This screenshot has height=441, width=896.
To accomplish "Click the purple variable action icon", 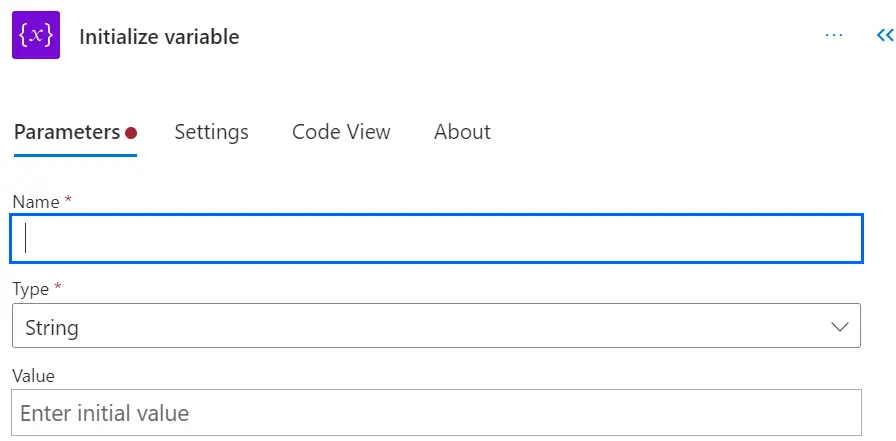I will pyautogui.click(x=36, y=36).
